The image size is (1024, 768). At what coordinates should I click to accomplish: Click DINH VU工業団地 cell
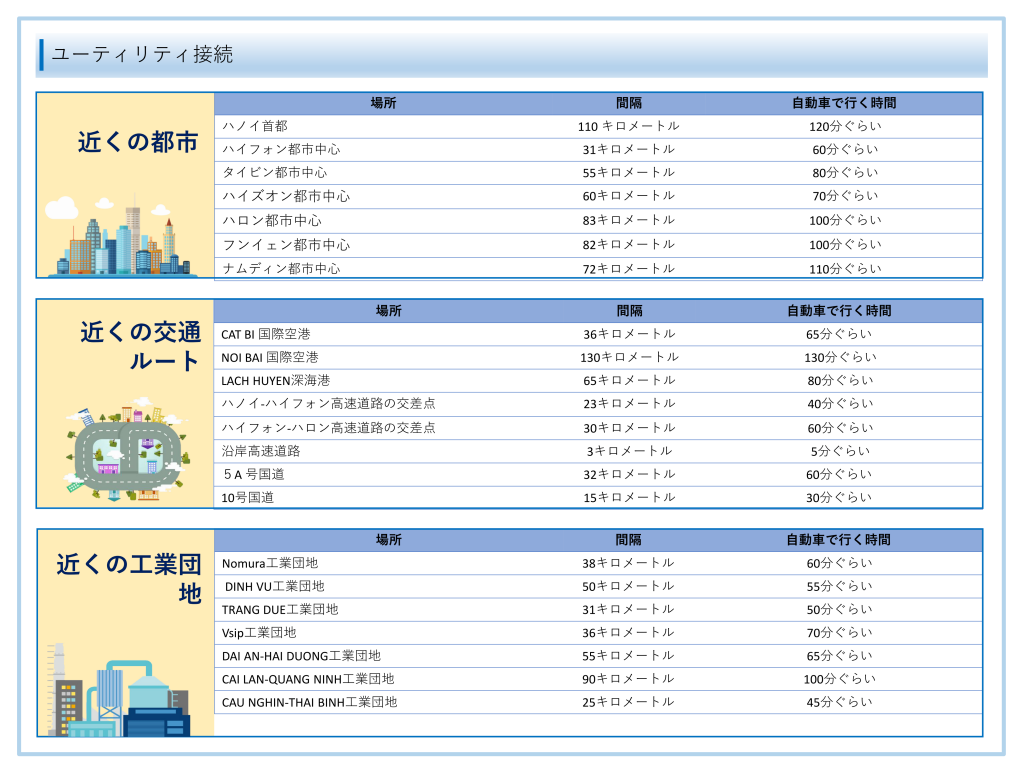[x=274, y=586]
